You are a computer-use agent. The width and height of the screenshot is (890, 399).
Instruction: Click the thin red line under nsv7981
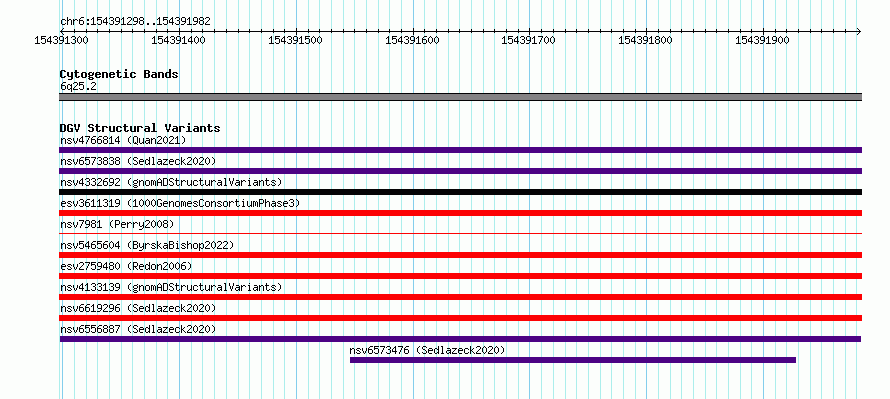460,233
